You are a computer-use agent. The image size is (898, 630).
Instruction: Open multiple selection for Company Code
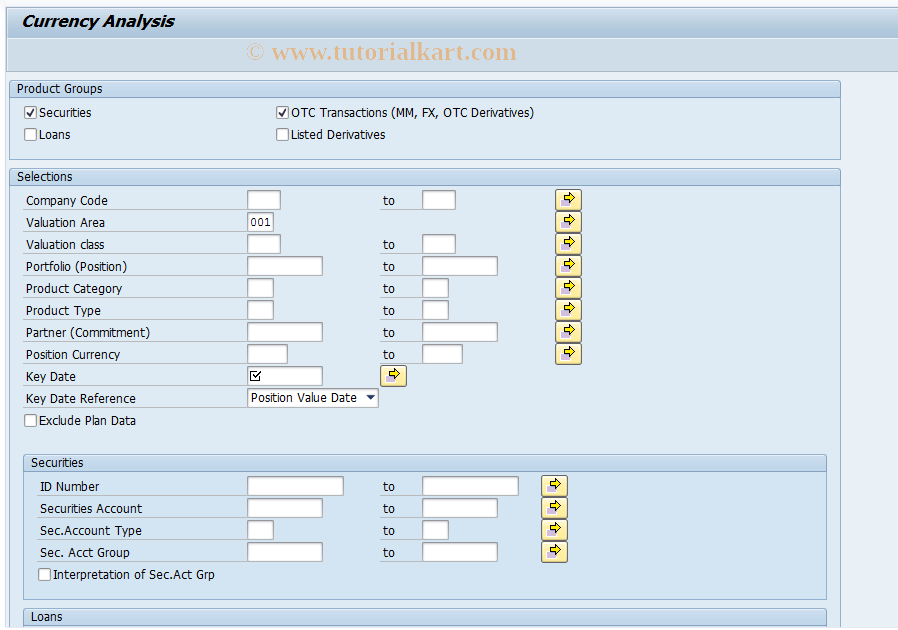[568, 200]
